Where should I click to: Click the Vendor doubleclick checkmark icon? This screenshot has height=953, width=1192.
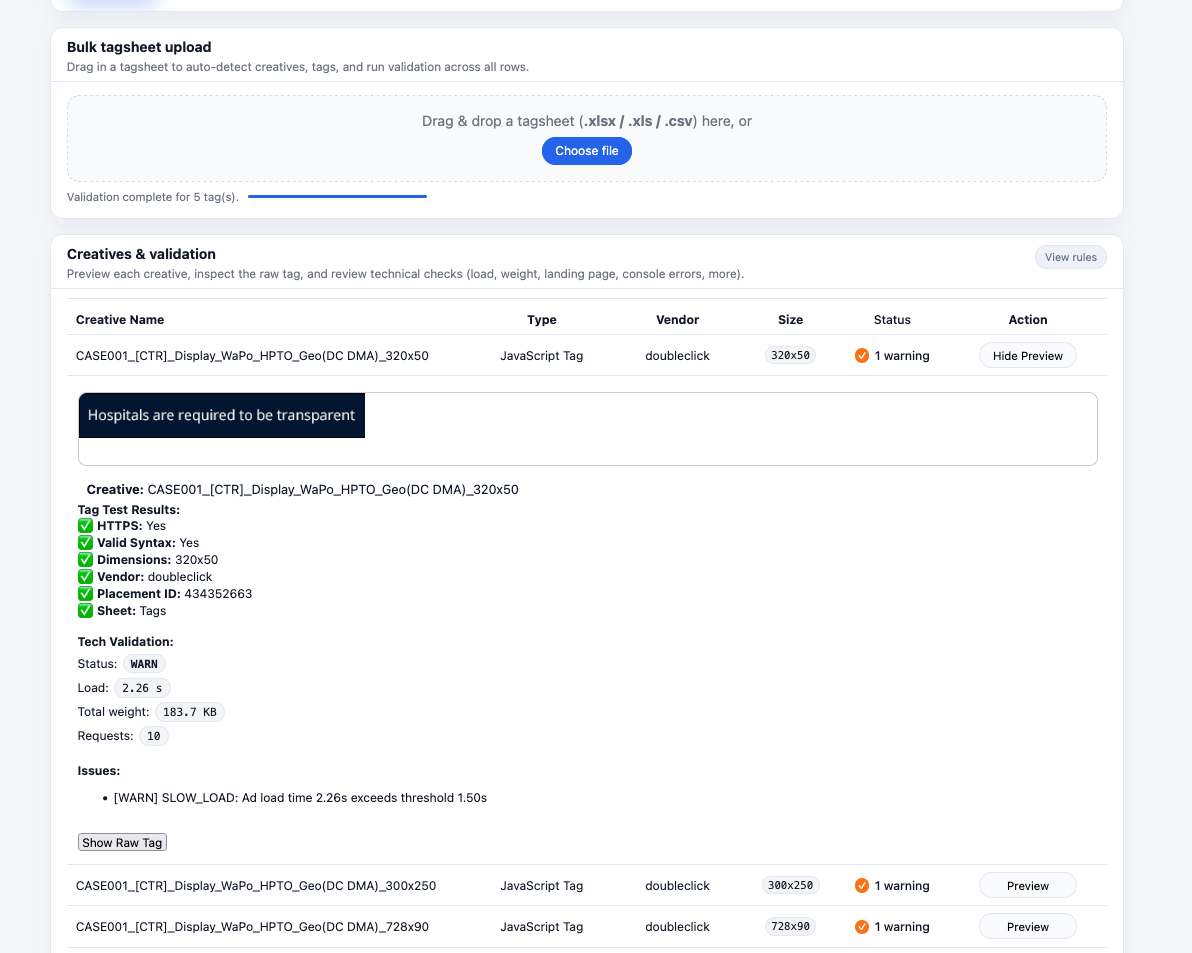[x=85, y=576]
